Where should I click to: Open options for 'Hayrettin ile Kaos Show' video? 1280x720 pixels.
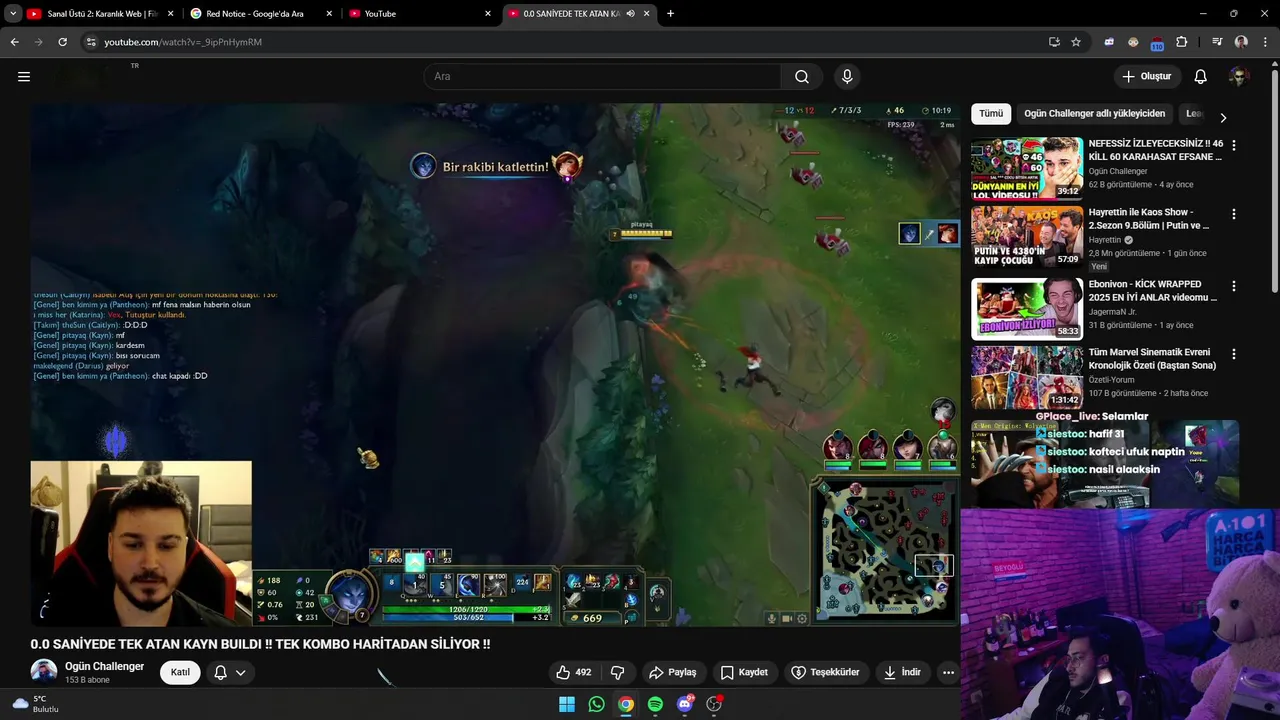(1233, 214)
